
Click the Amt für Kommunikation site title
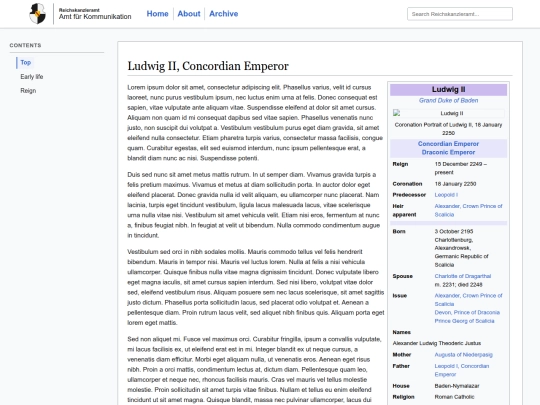coord(95,17)
